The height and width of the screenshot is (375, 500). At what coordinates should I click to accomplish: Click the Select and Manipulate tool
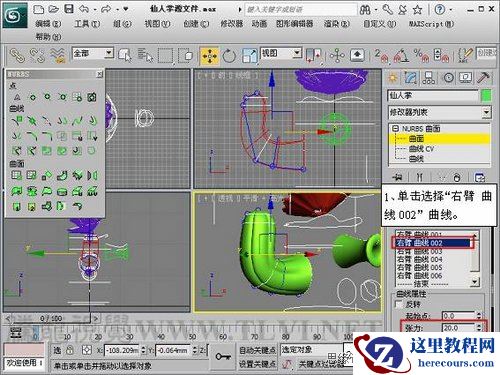click(x=337, y=55)
